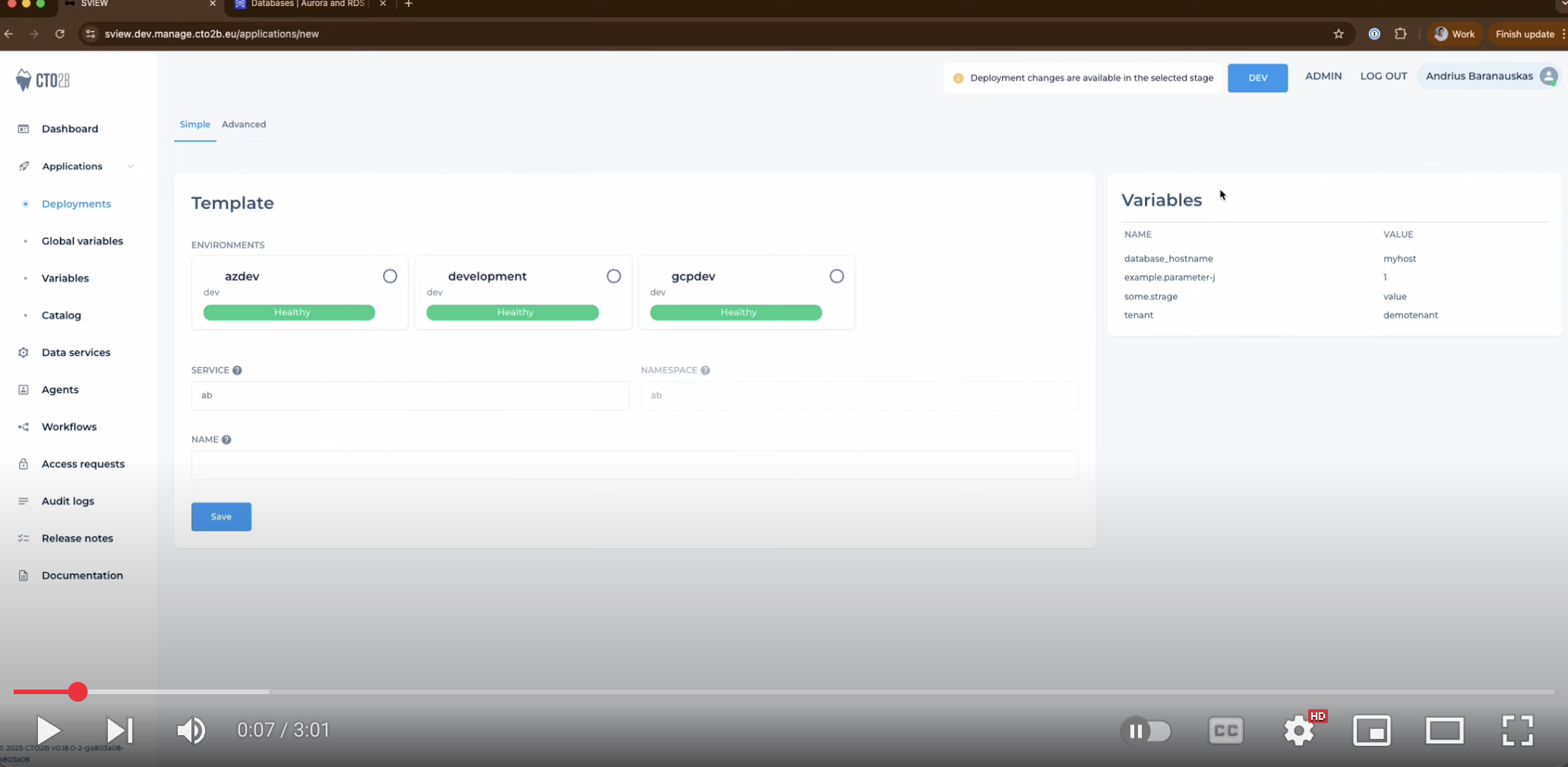Image resolution: width=1568 pixels, height=767 pixels.
Task: Select the gcpdev environment
Action: [836, 276]
